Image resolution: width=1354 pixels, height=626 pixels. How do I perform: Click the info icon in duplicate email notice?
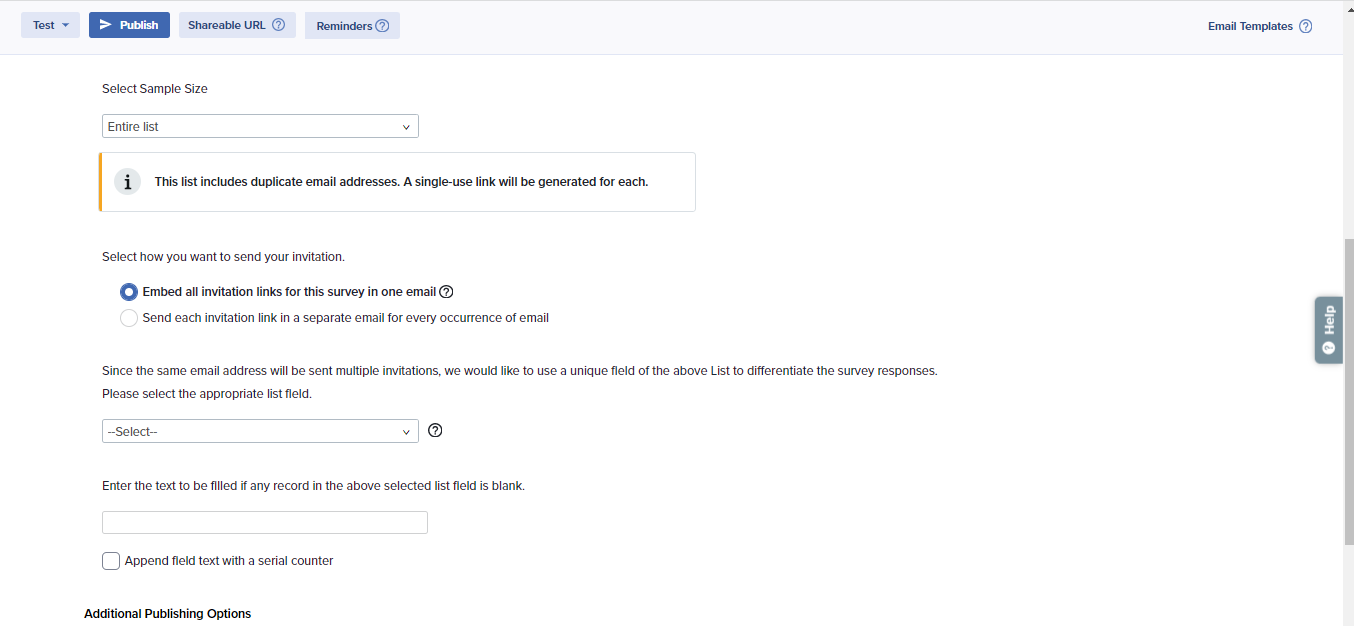(127, 182)
